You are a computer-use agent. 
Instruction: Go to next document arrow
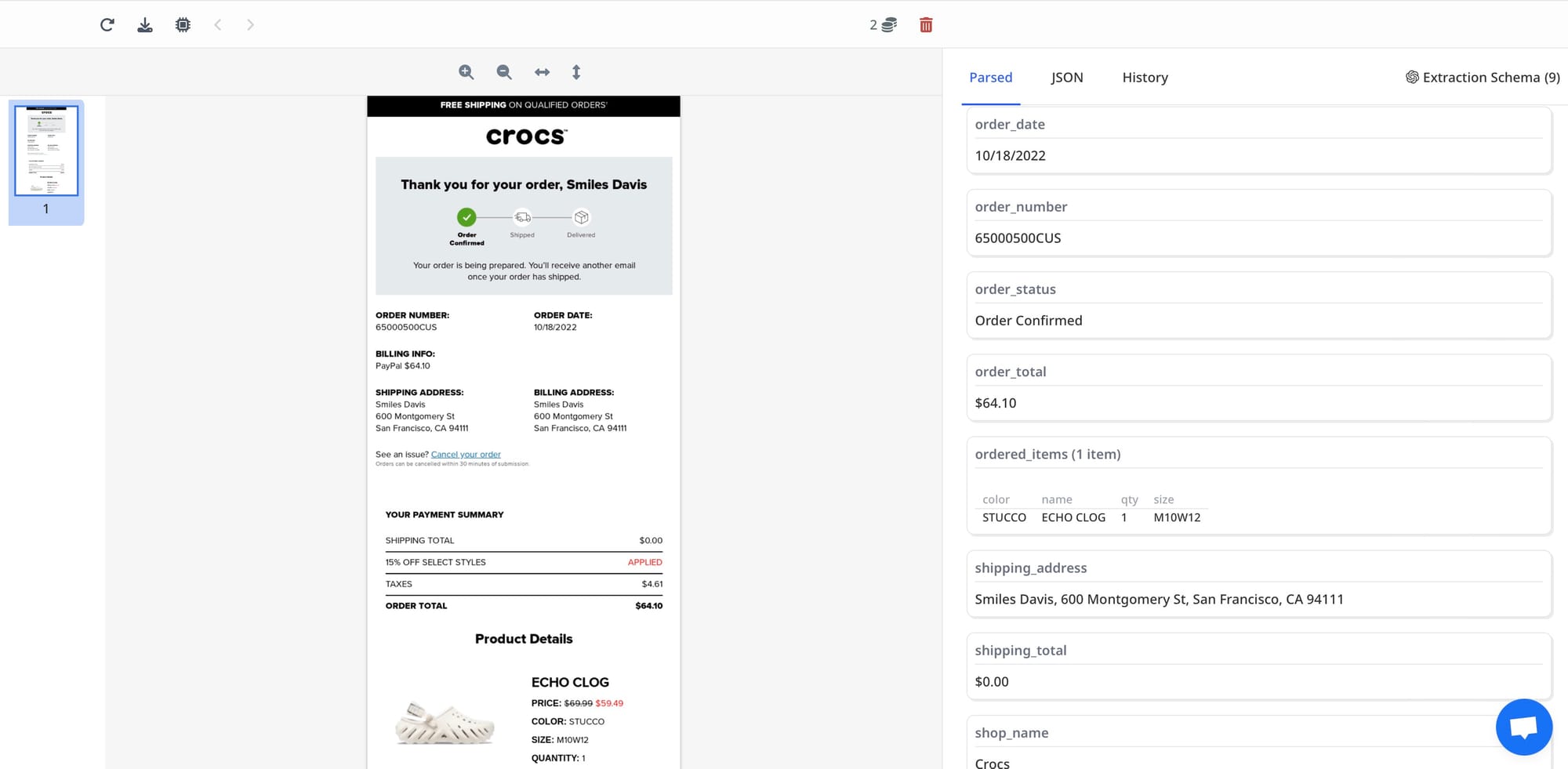click(x=250, y=25)
